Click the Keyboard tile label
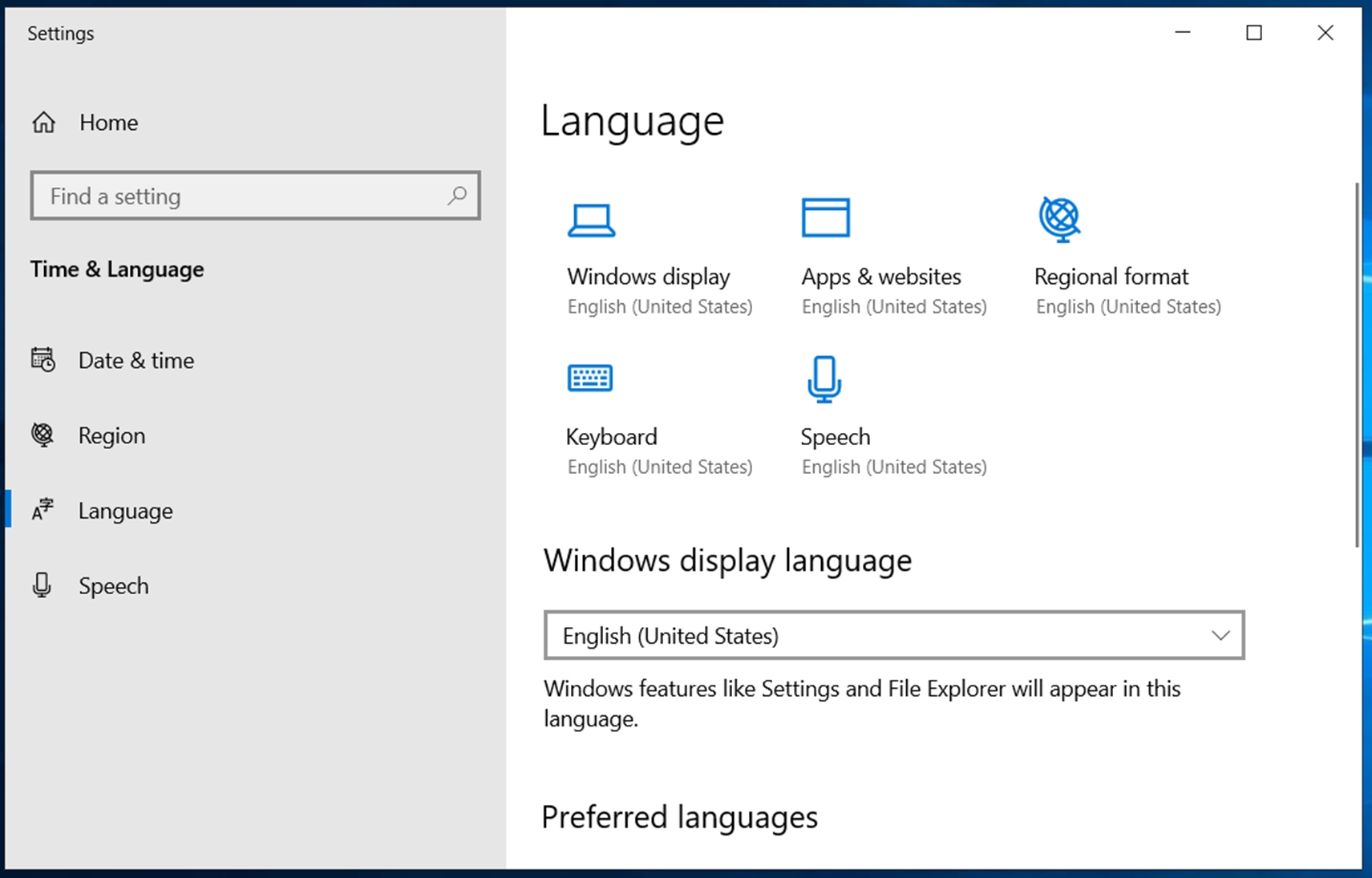 (x=612, y=437)
